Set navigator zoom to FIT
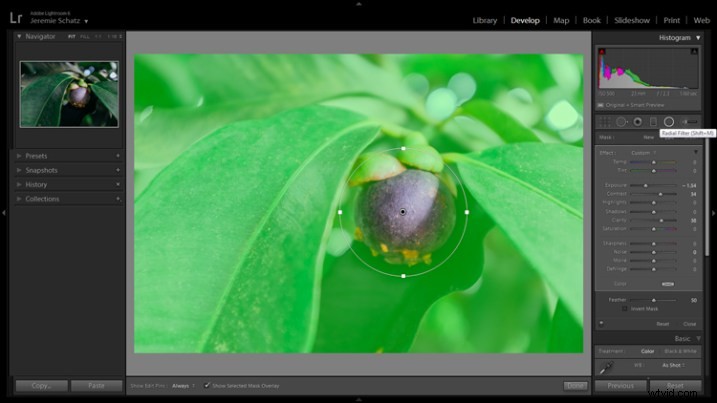 [x=72, y=37]
